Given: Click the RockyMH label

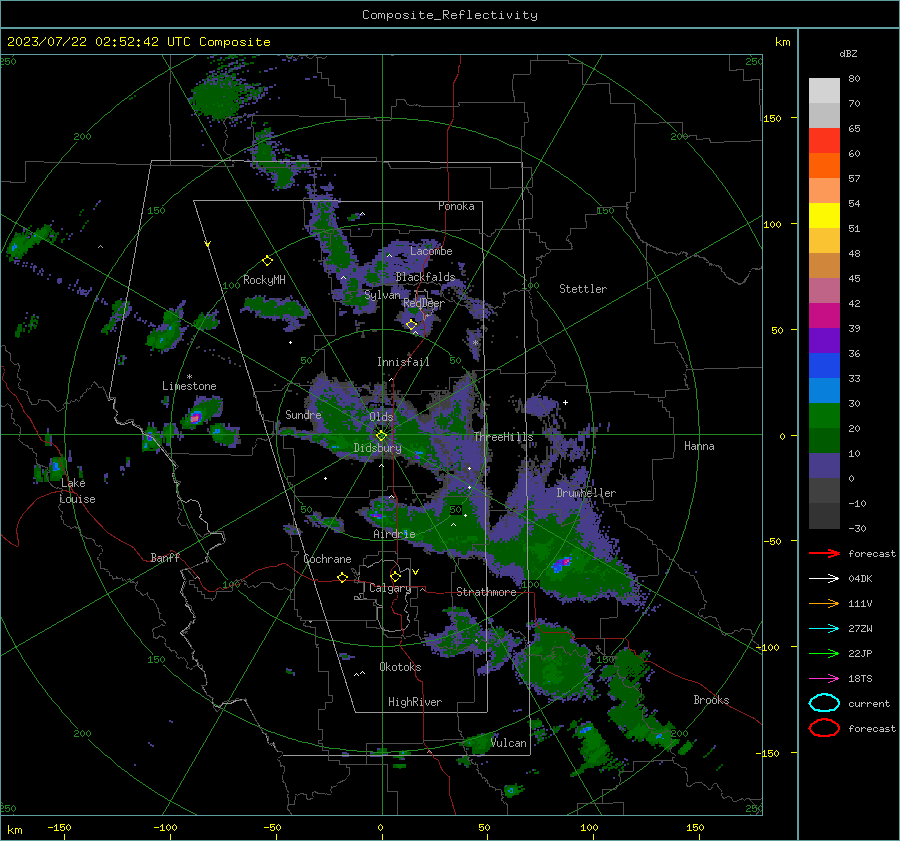Looking at the screenshot, I should pos(264,280).
